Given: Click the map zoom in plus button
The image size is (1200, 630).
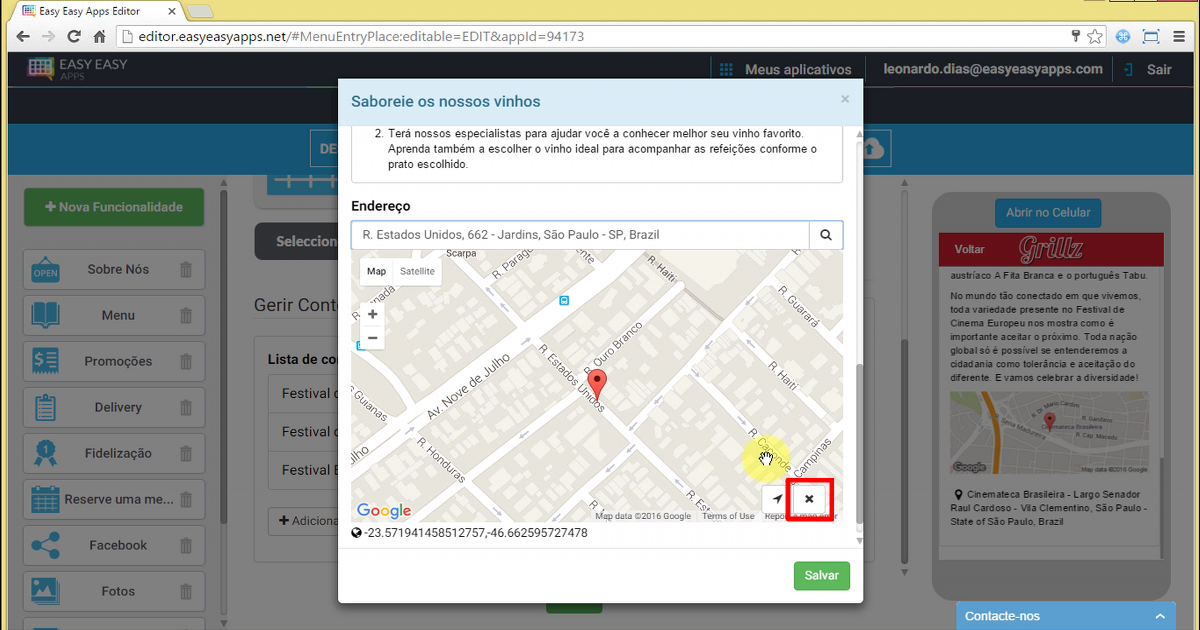Looking at the screenshot, I should 373,314.
